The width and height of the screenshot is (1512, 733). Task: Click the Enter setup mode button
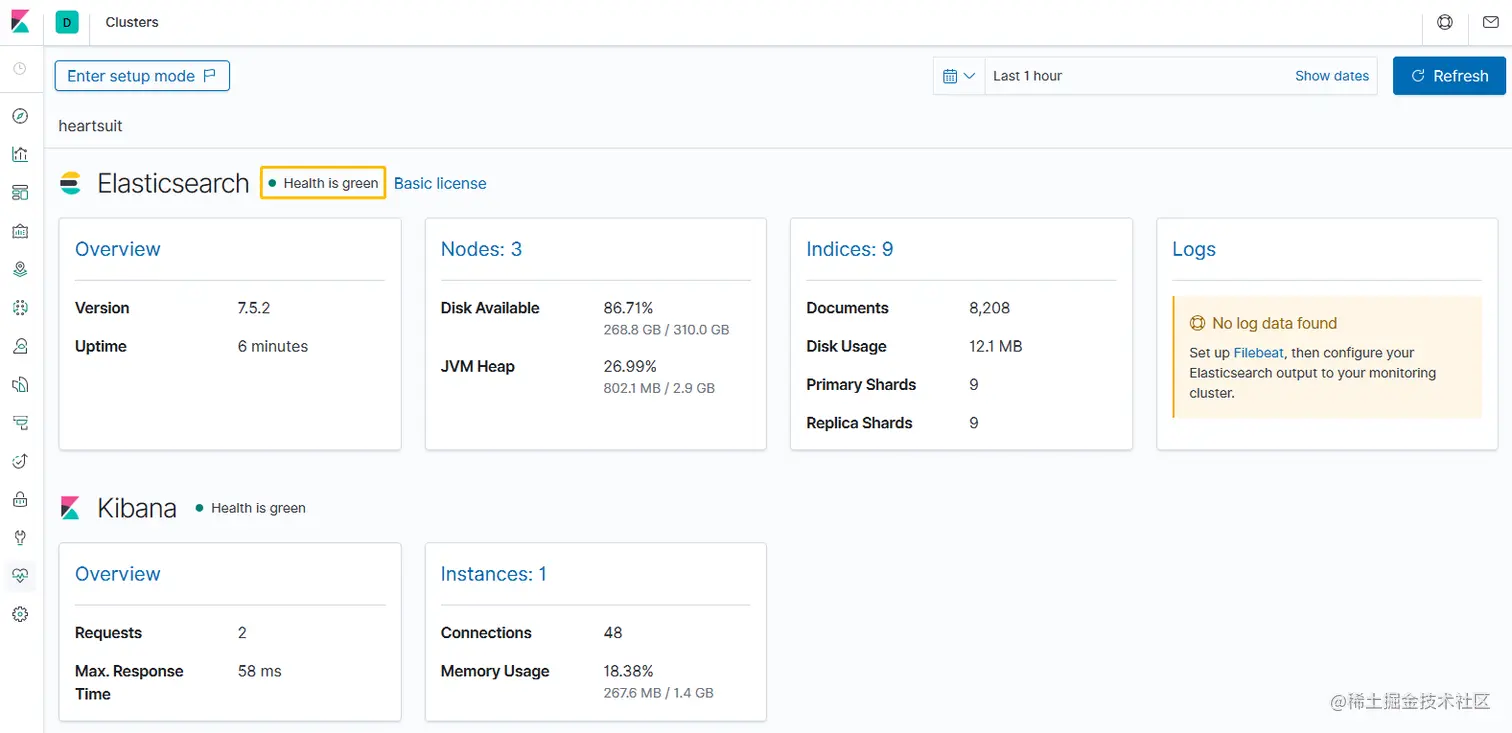point(142,75)
